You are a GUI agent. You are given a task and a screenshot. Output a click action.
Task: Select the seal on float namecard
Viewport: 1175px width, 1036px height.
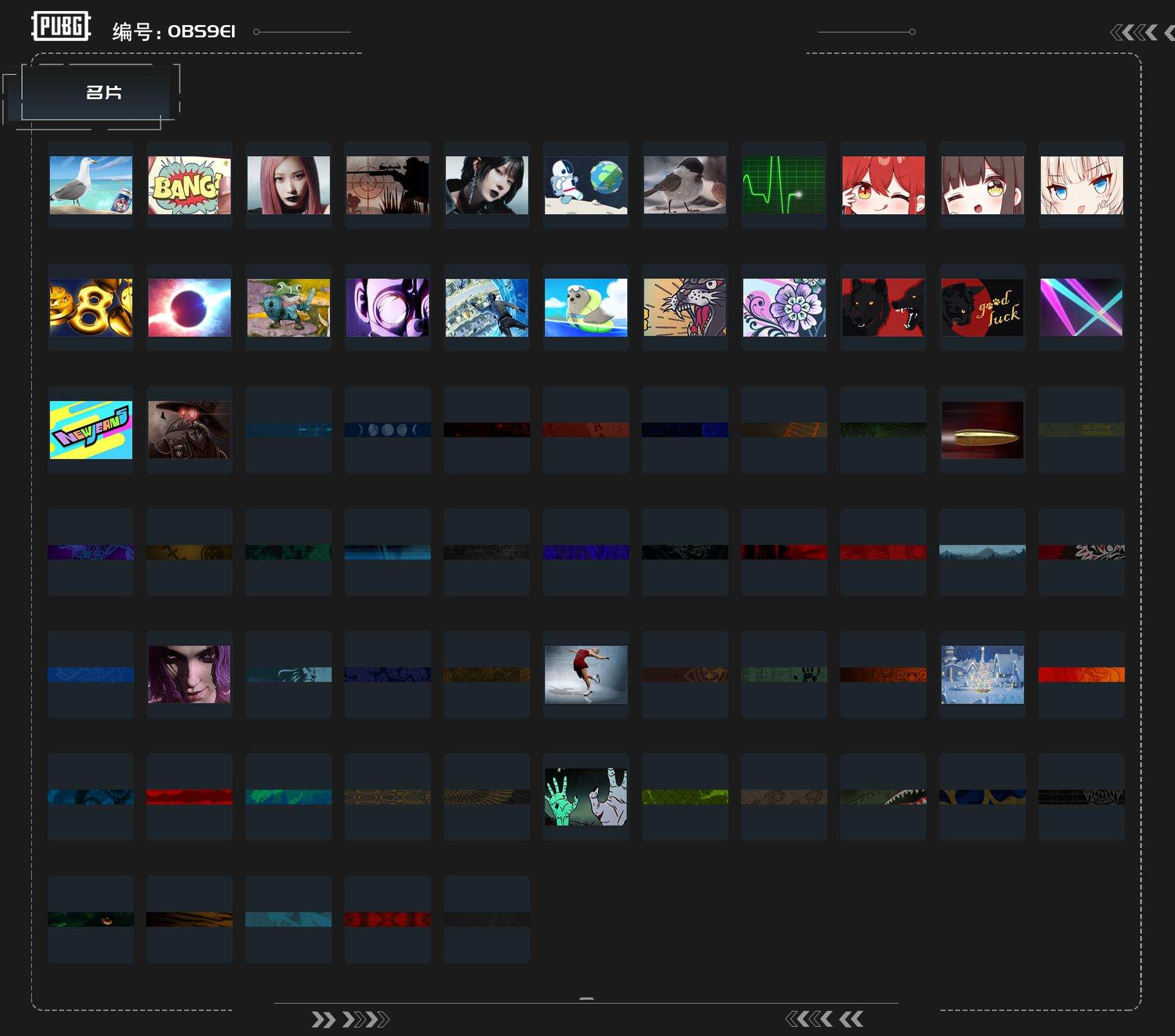coord(586,307)
